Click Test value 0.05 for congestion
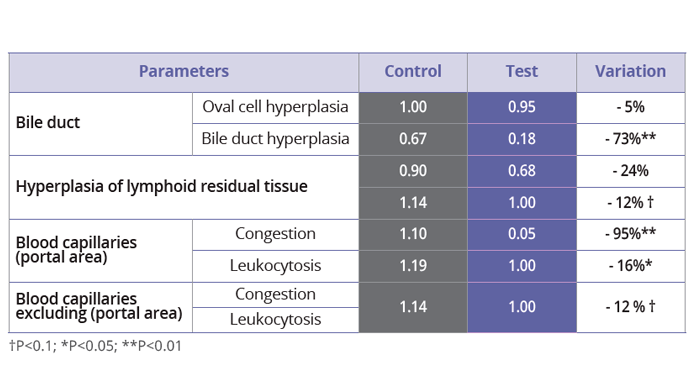 coord(522,234)
